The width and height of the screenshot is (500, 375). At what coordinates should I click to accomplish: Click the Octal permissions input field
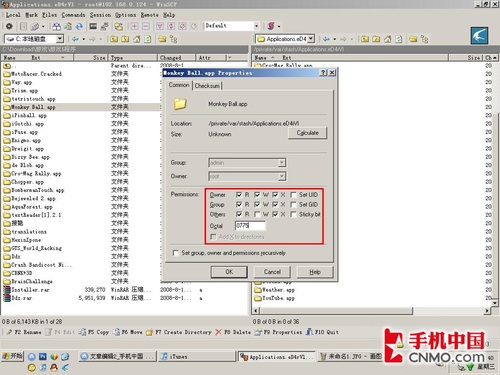click(250, 226)
